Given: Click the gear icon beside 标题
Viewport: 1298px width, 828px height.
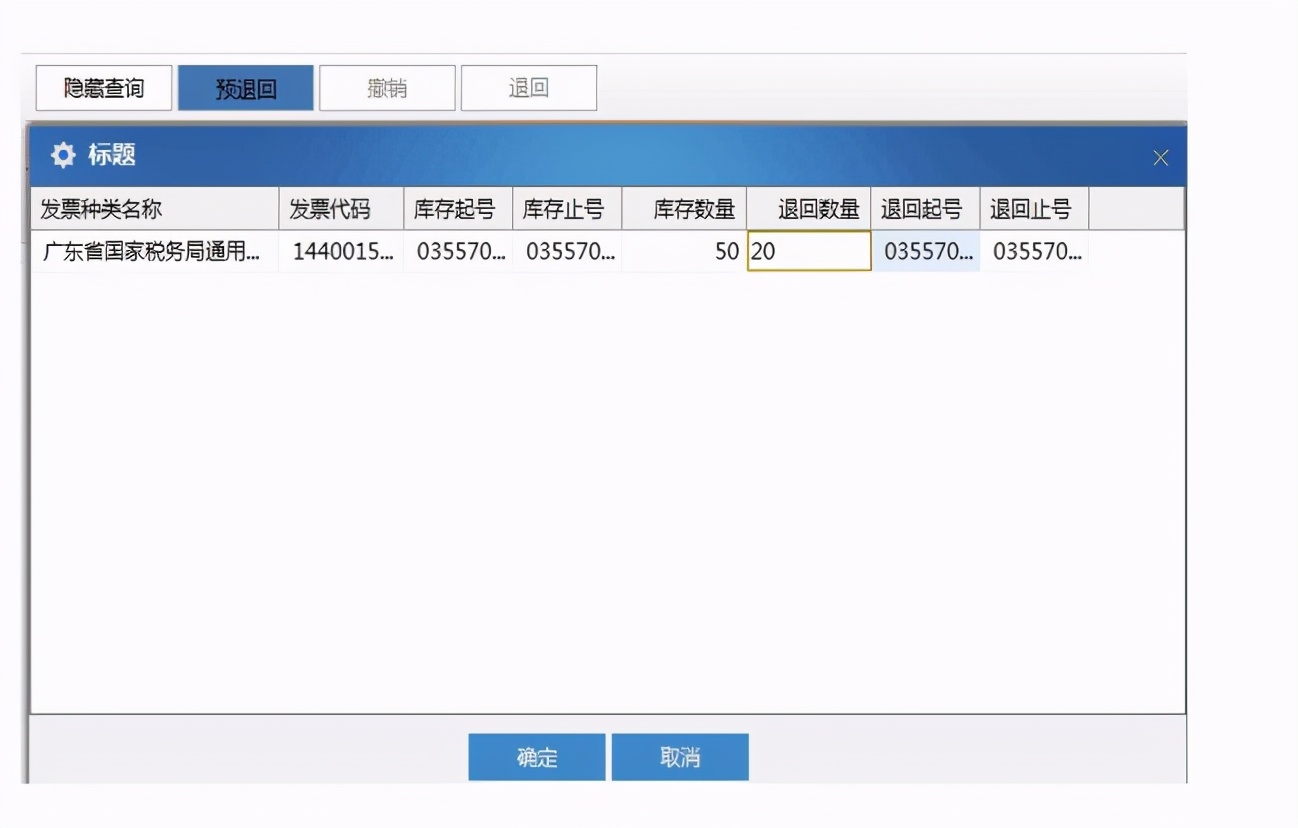Looking at the screenshot, I should click(x=62, y=156).
